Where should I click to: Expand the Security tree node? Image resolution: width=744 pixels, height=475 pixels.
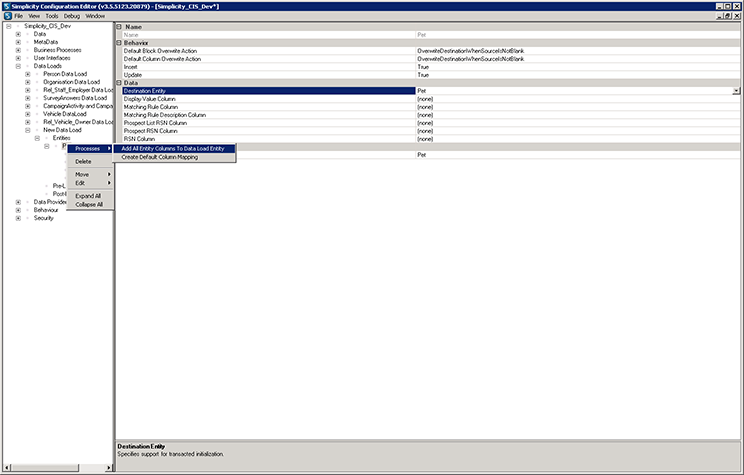click(18, 218)
